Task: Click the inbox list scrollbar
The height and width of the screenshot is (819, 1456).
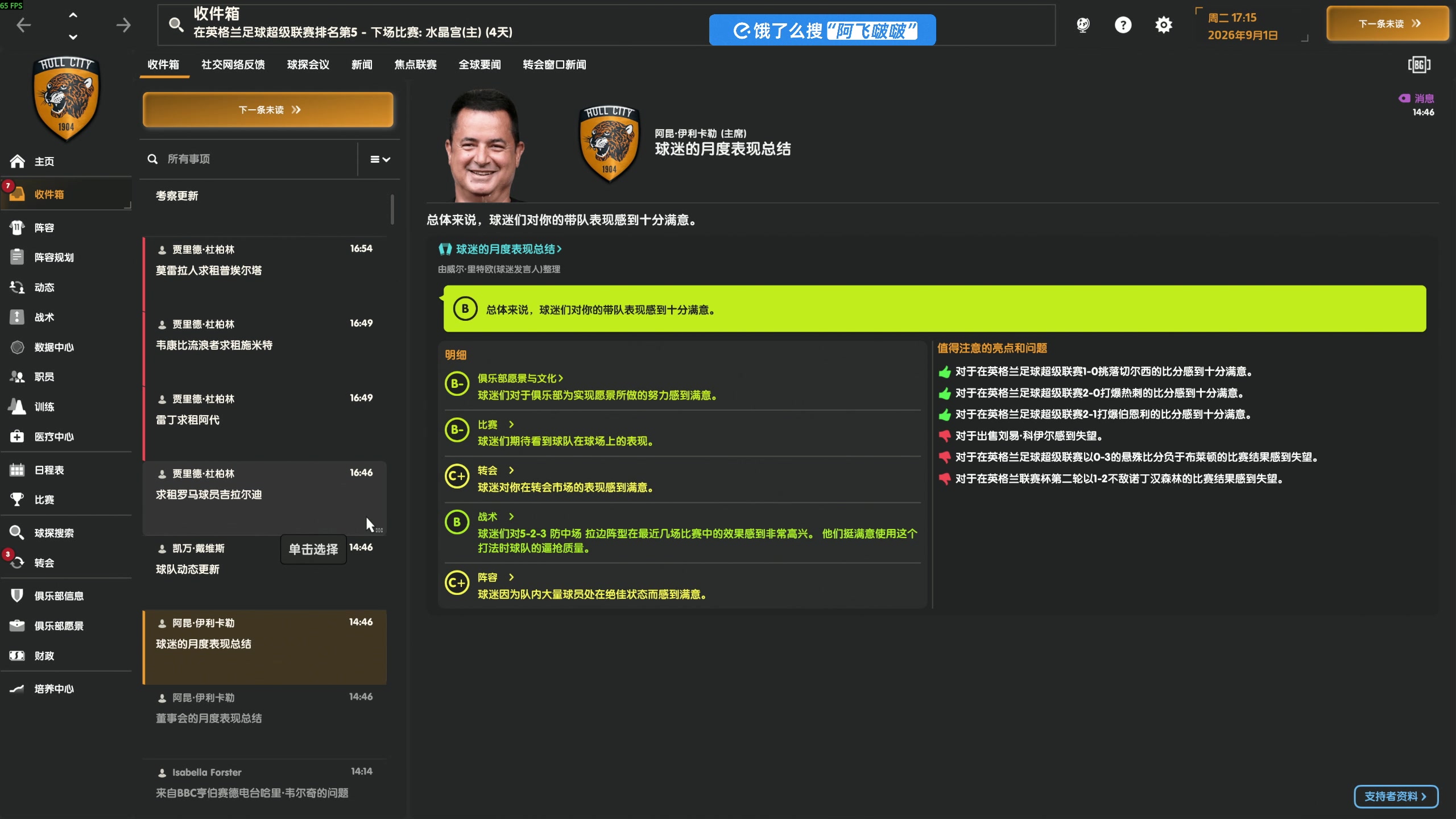Action: pos(392,209)
